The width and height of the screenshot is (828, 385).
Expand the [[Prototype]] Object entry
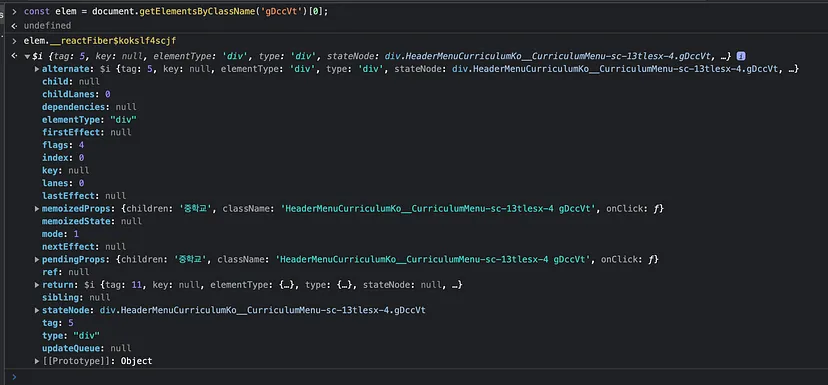[x=37, y=361]
